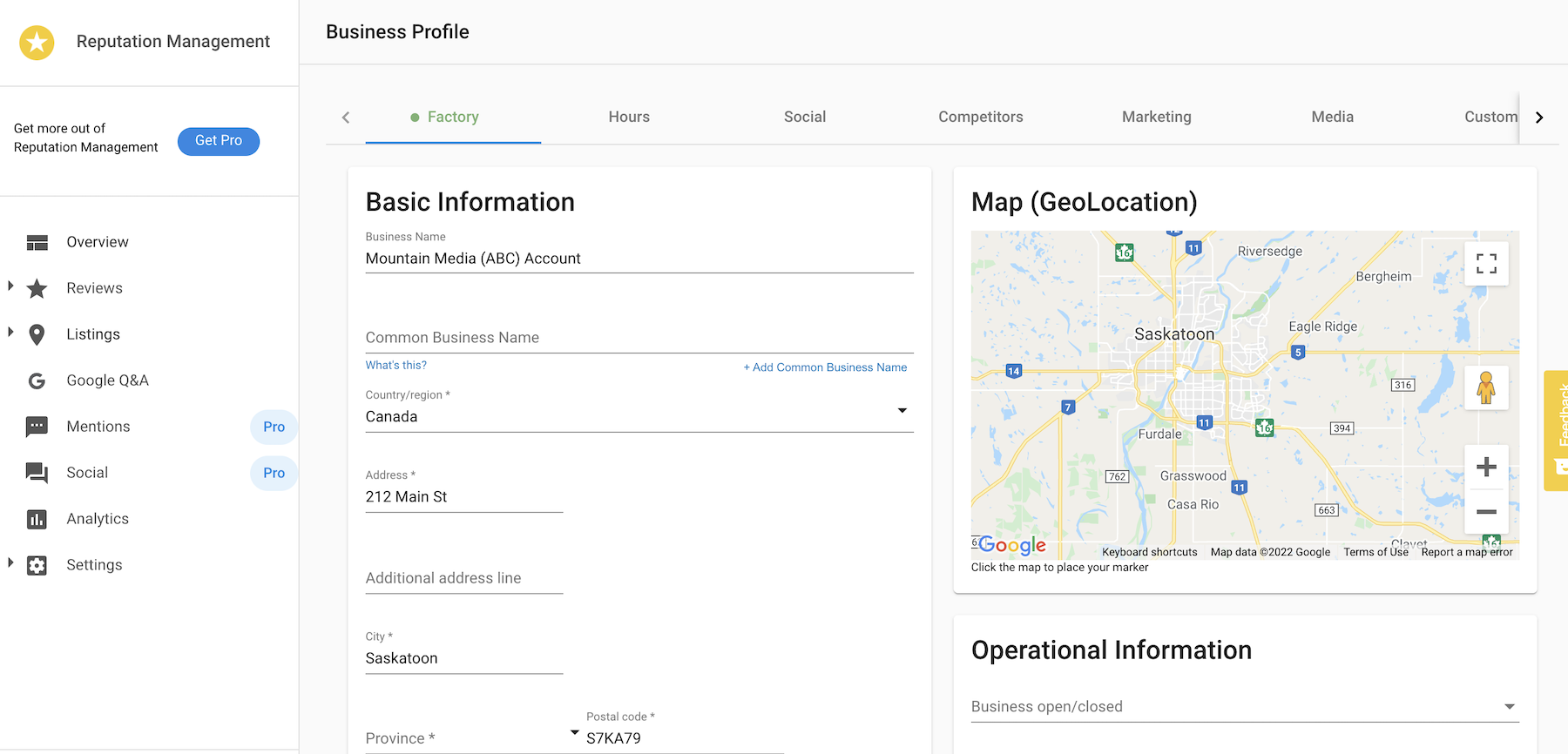This screenshot has width=1568, height=754.
Task: Toggle fullscreen view on the map
Action: coord(1486,264)
